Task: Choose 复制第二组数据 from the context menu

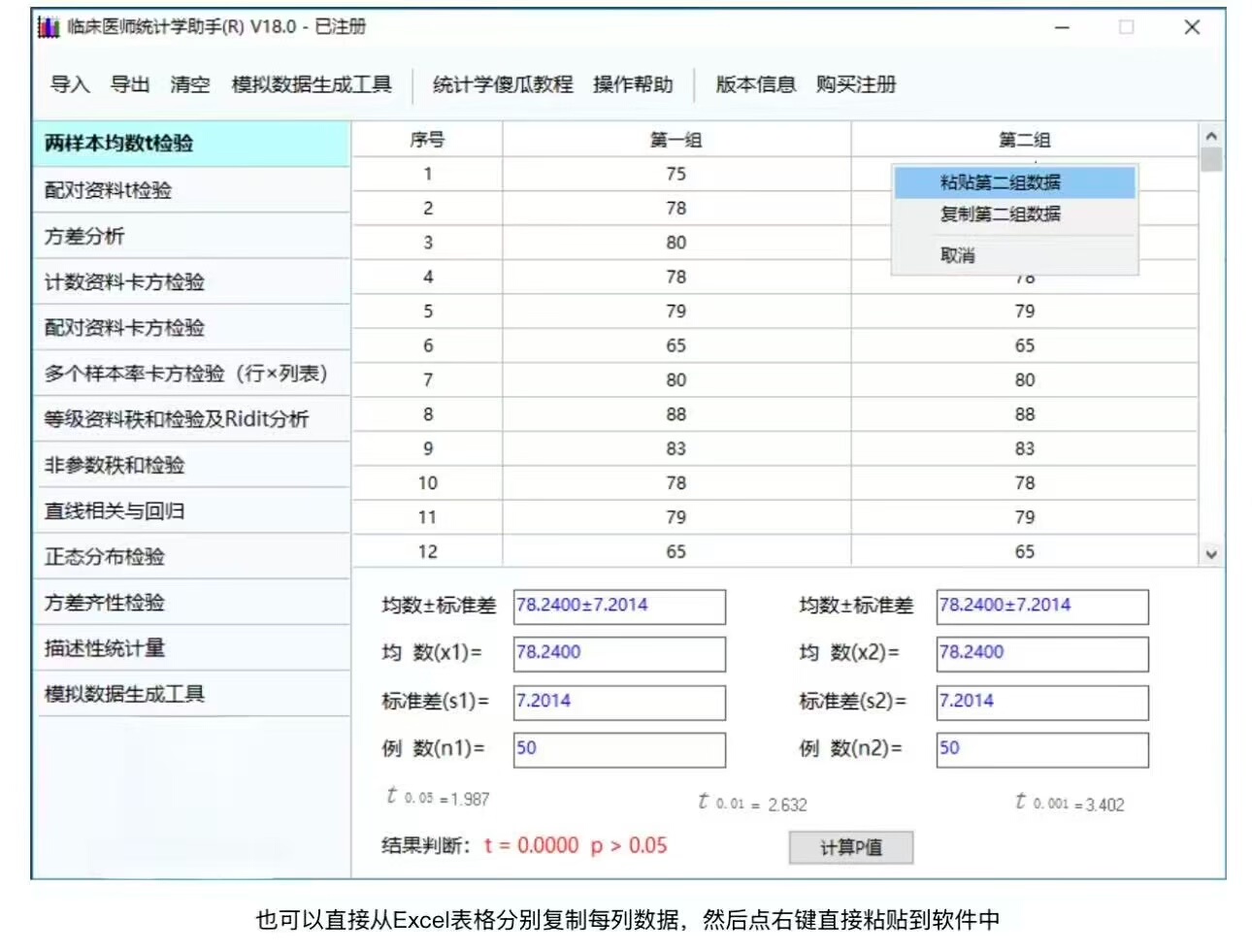Action: (x=1014, y=214)
